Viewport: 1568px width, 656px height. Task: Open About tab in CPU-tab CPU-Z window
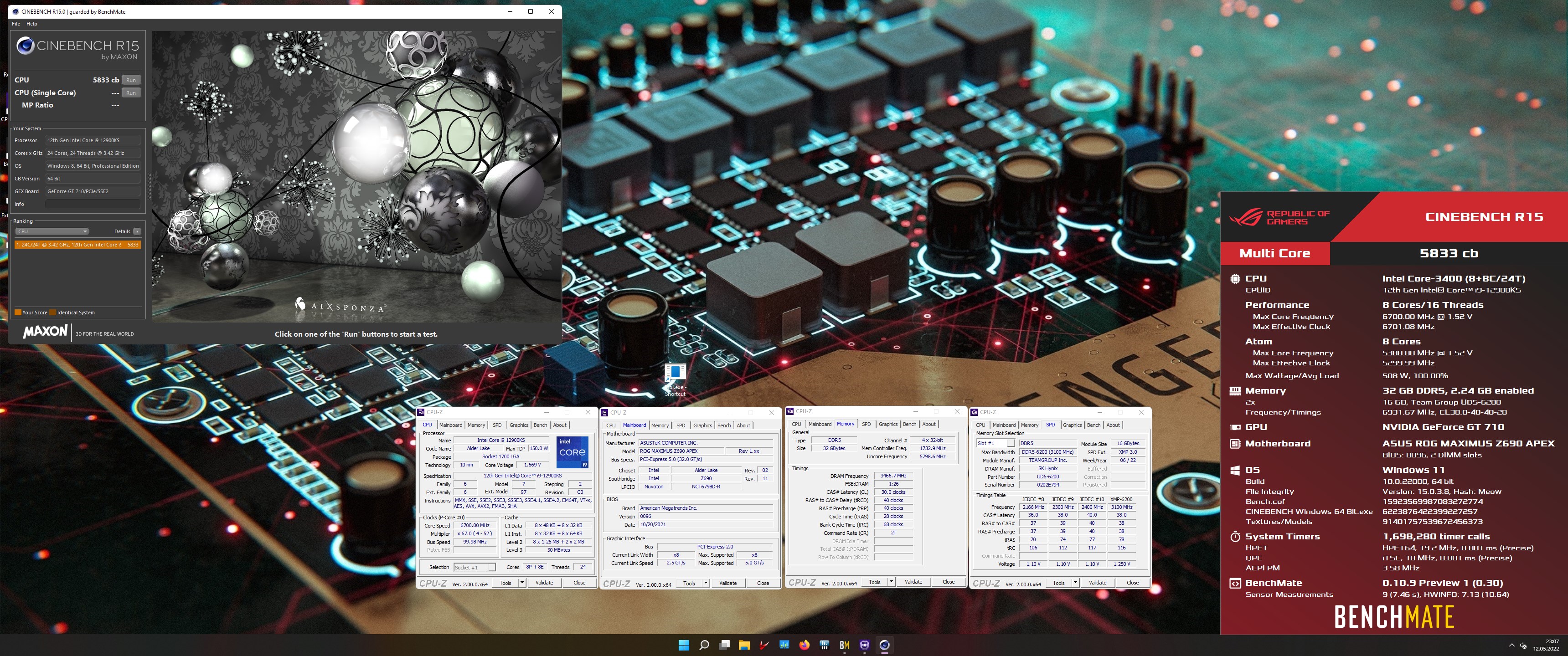click(559, 425)
